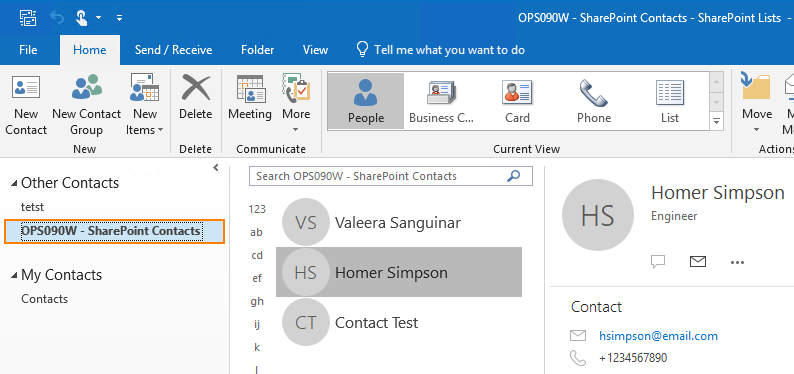Jump to ij in the index
The image size is (794, 374).
(x=257, y=324)
